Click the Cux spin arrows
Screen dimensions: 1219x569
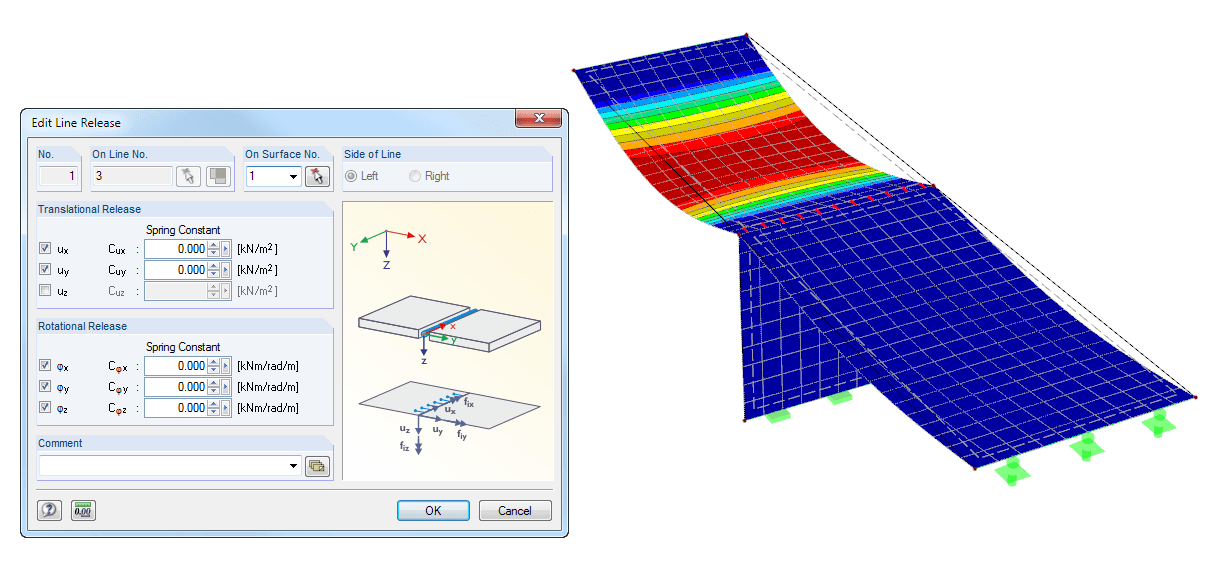click(213, 249)
